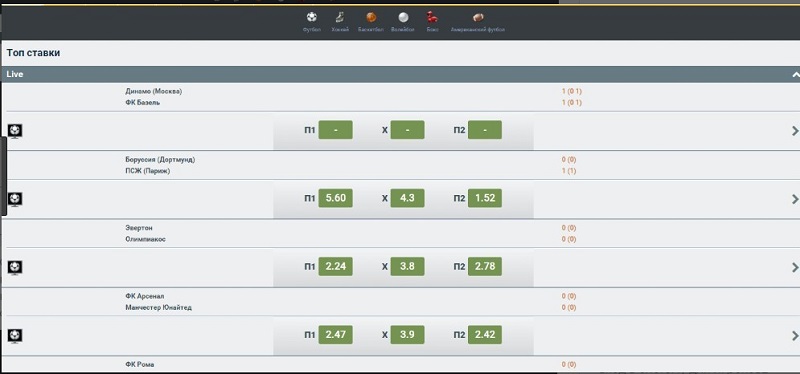Screen dimensions: 800x374
Task: Expand Arsenal vs Manchester United details arrow
Action: (x=795, y=336)
